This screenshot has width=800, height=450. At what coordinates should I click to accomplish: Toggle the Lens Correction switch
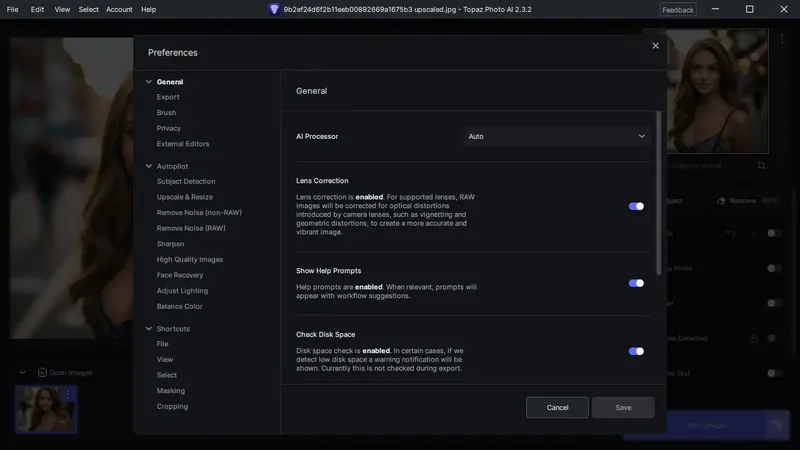point(636,206)
